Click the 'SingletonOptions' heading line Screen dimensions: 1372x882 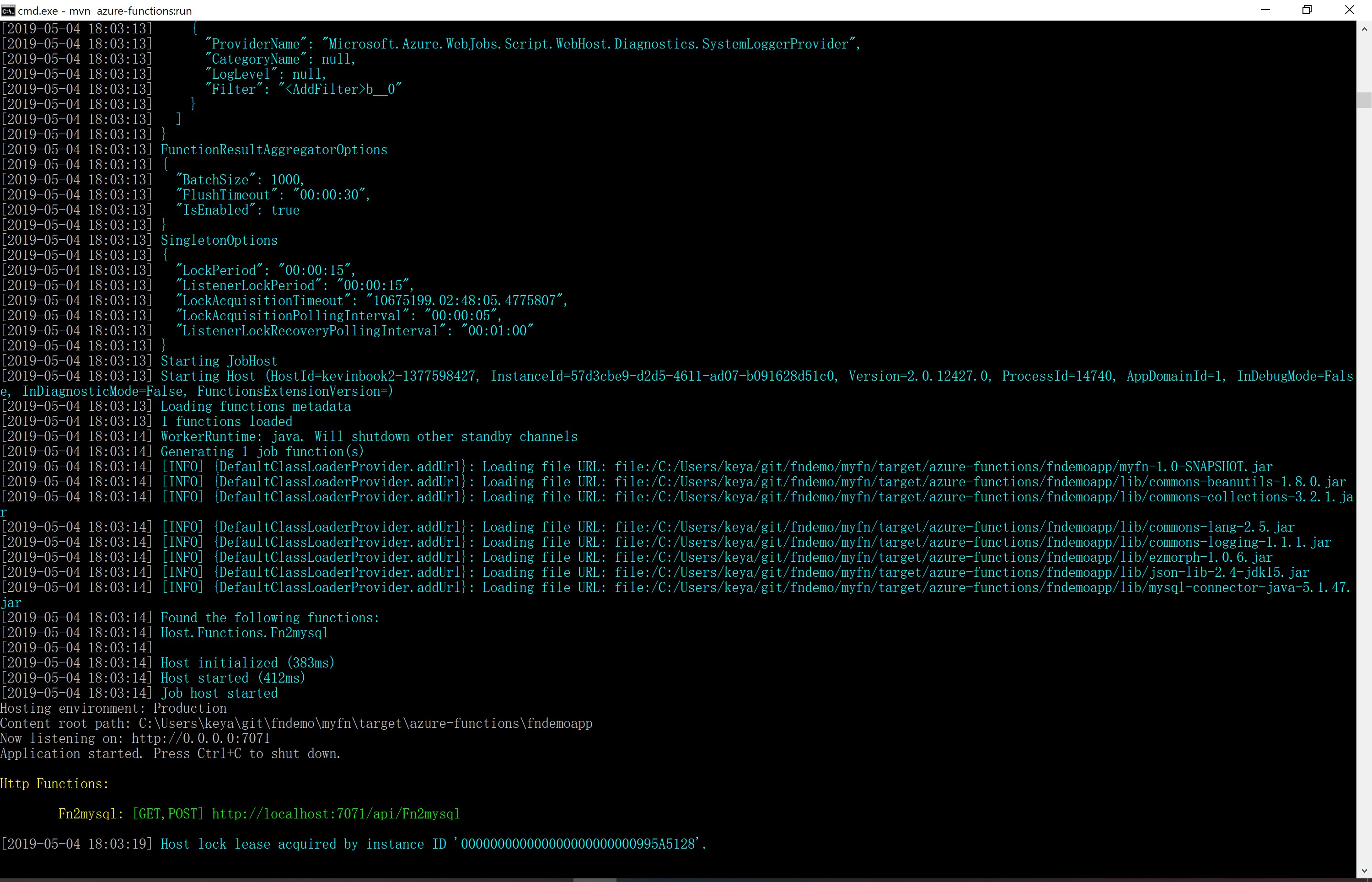139,240
